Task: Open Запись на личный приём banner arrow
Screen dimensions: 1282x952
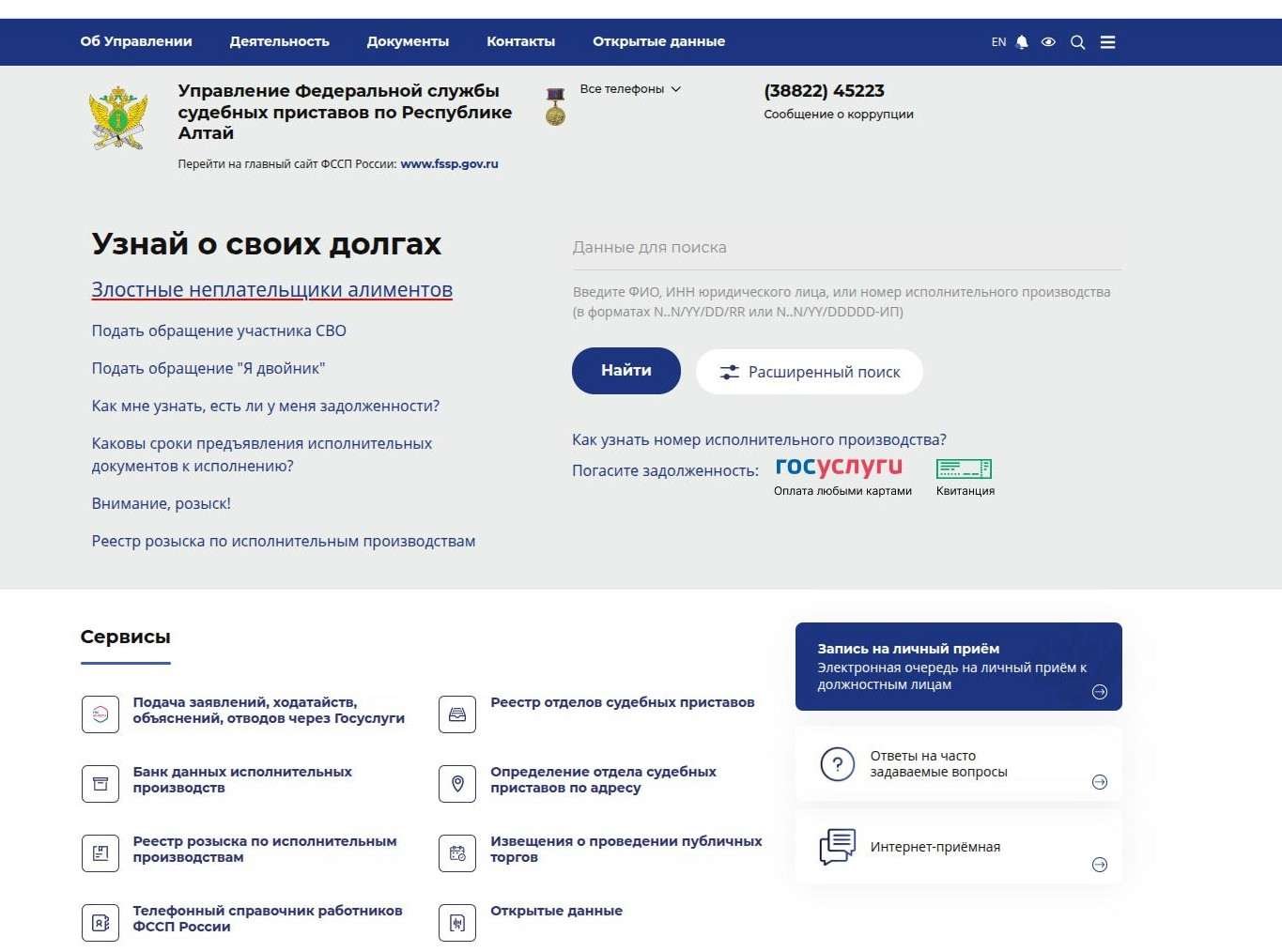Action: pyautogui.click(x=1099, y=692)
